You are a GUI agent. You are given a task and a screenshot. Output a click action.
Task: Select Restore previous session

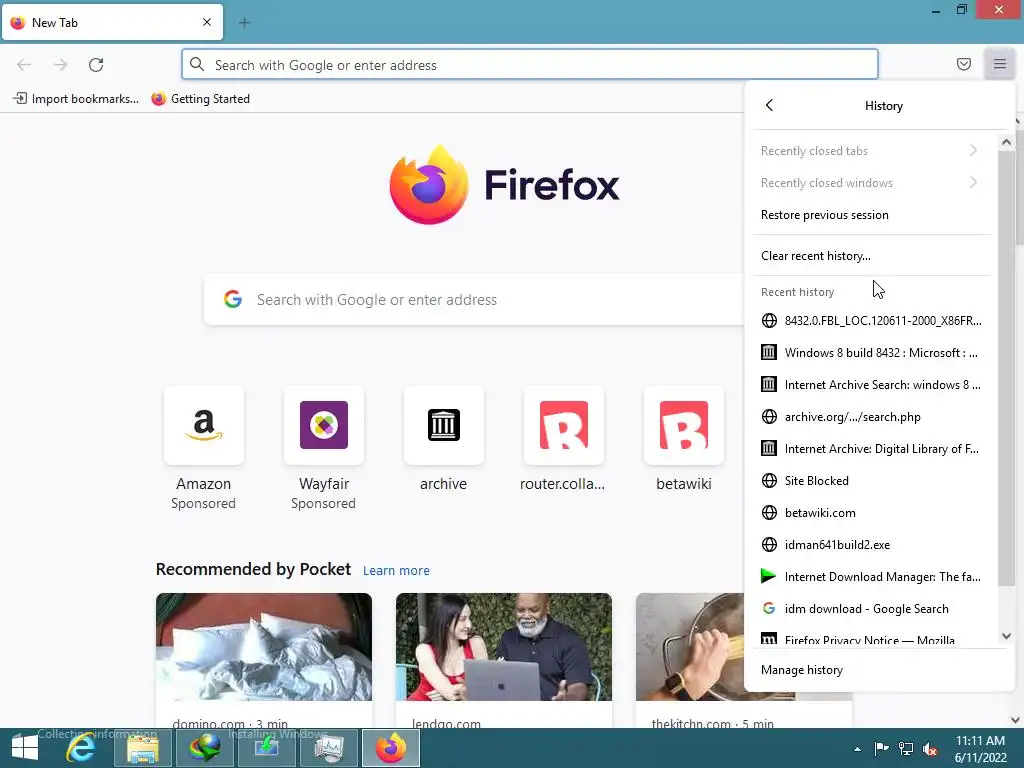pyautogui.click(x=872, y=215)
